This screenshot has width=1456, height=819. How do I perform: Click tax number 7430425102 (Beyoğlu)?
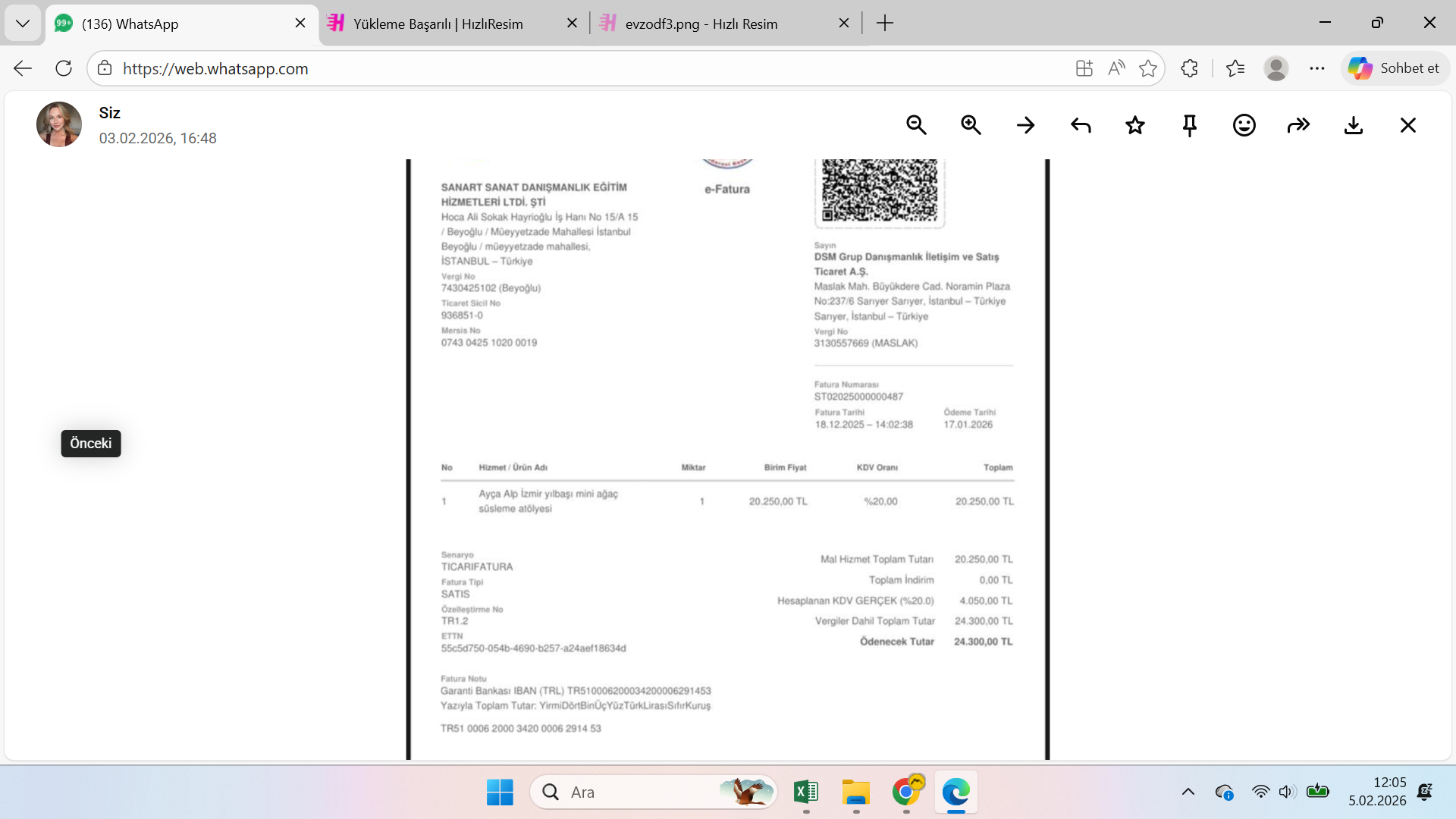pos(491,288)
